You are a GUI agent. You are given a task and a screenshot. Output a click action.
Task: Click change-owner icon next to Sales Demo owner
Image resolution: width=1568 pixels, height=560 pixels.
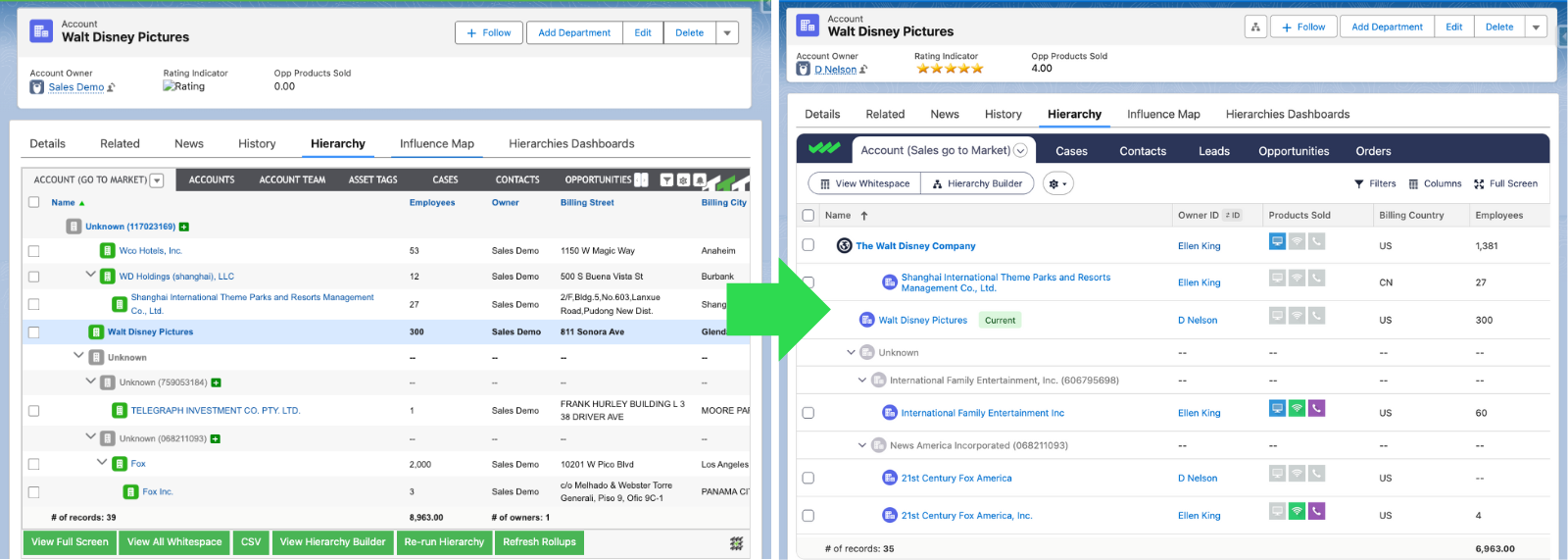pos(111,87)
